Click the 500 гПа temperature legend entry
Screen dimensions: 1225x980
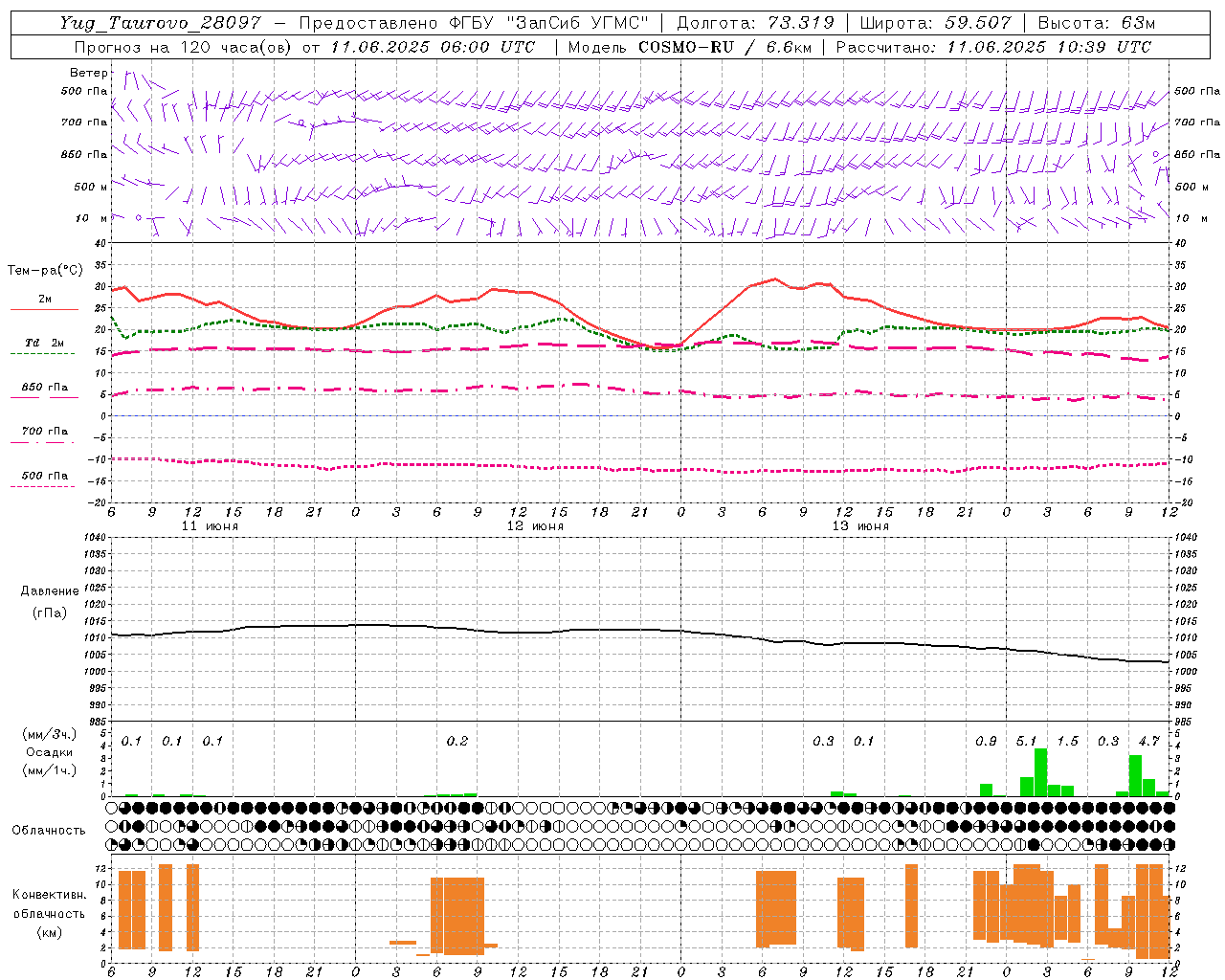point(45,476)
